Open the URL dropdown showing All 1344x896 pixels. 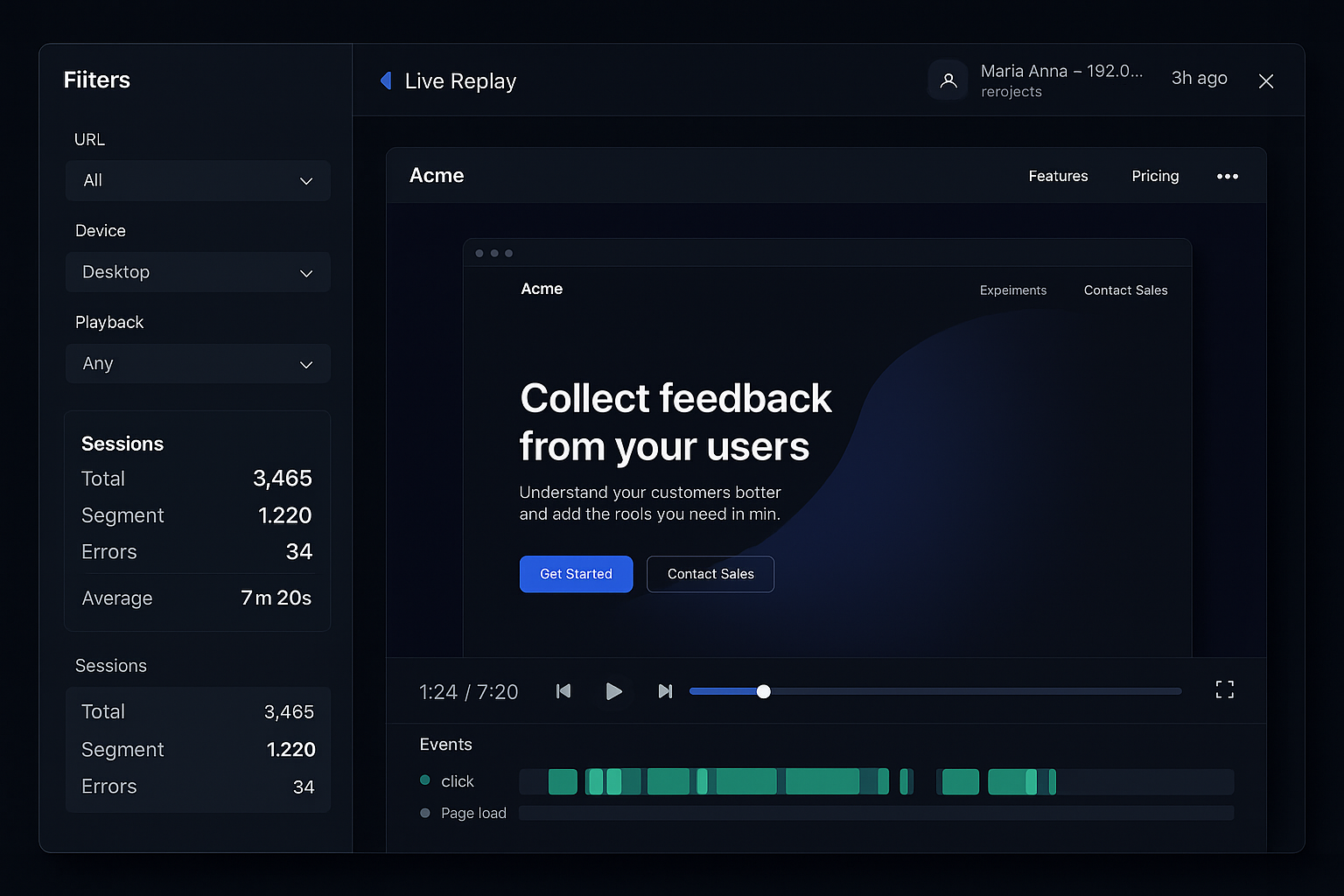point(198,180)
